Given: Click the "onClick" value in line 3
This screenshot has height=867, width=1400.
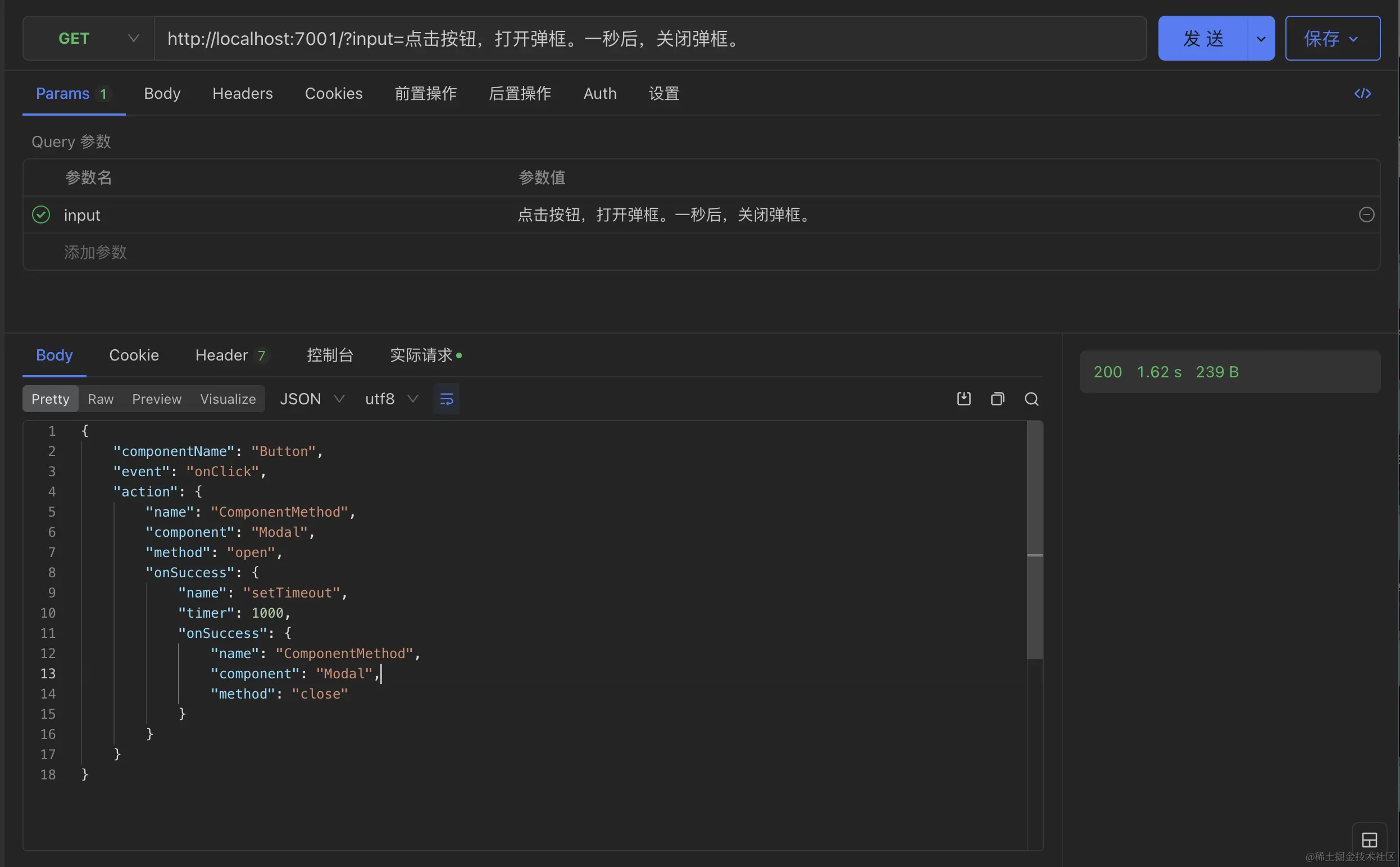Looking at the screenshot, I should (223, 471).
